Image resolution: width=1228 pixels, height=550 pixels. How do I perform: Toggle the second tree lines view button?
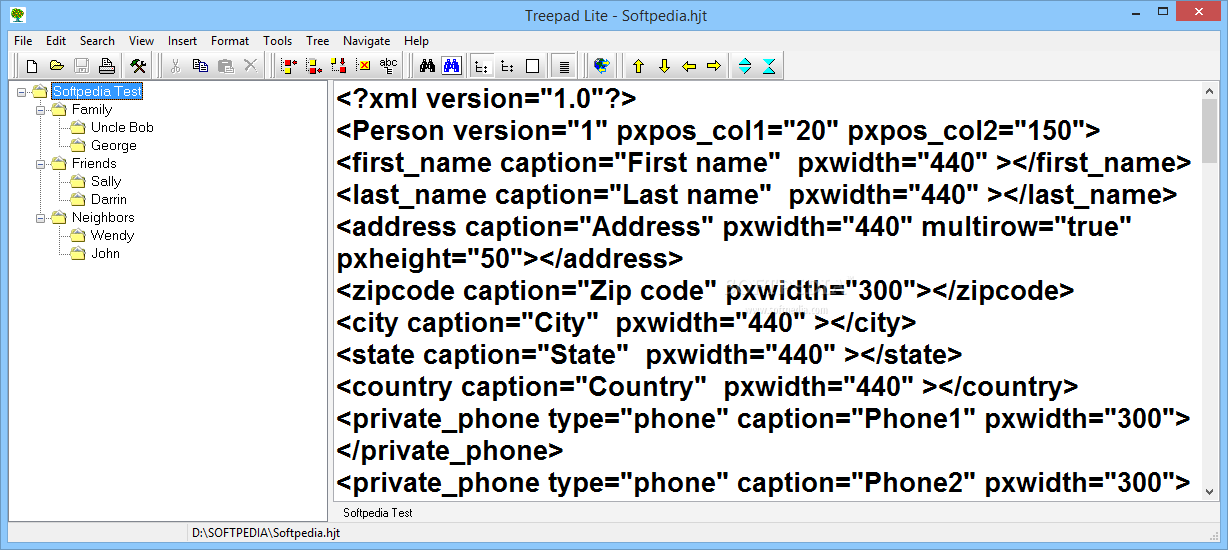(x=507, y=66)
